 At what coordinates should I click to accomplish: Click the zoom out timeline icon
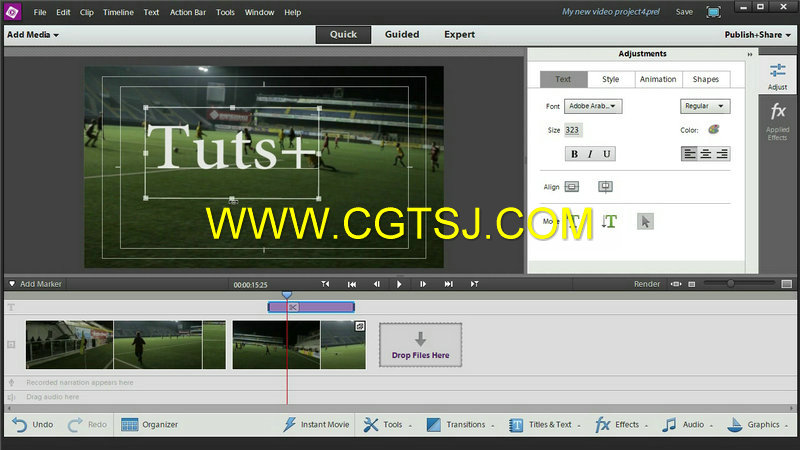692,284
